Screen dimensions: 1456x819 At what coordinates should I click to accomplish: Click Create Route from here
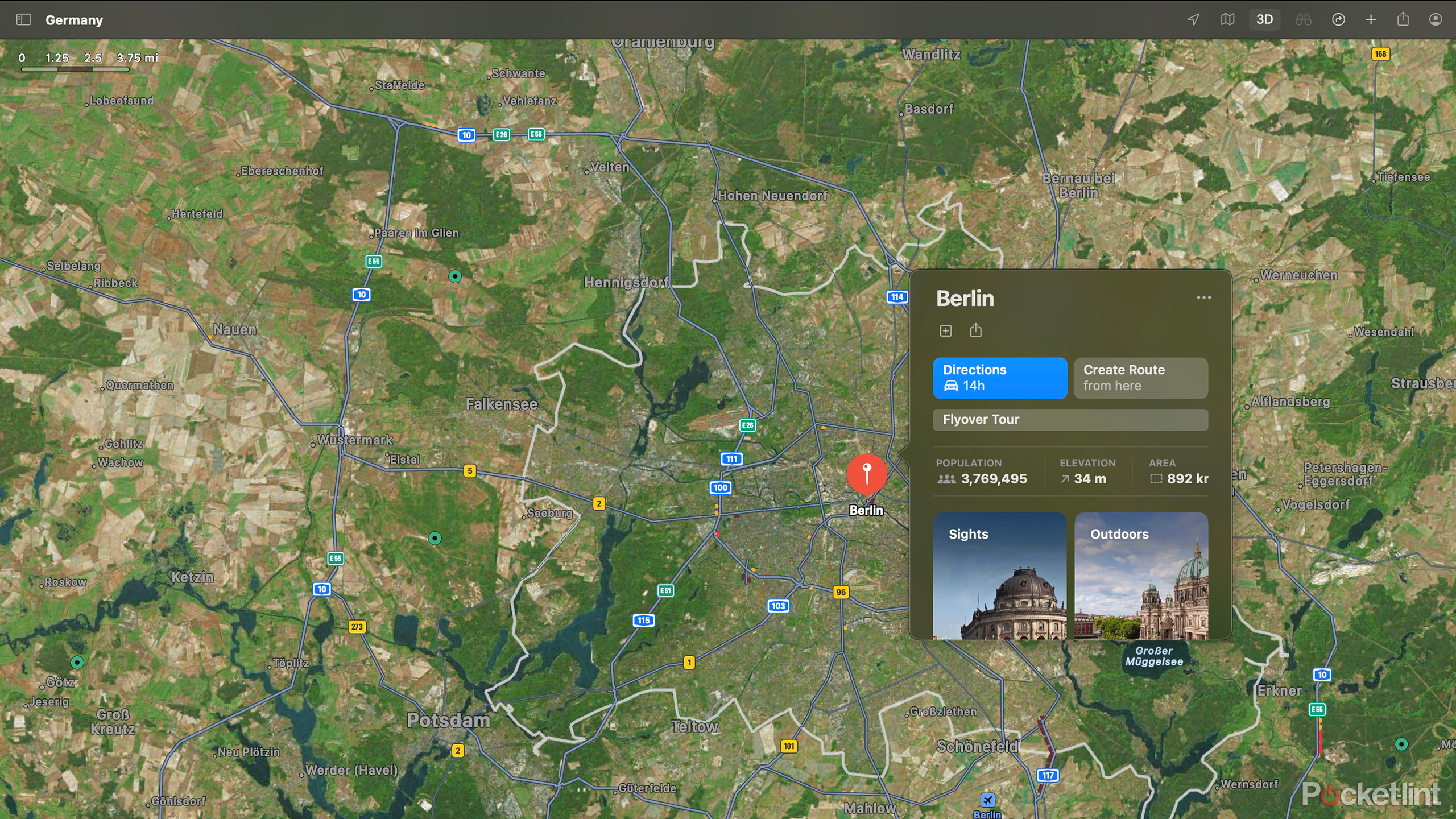click(x=1140, y=378)
